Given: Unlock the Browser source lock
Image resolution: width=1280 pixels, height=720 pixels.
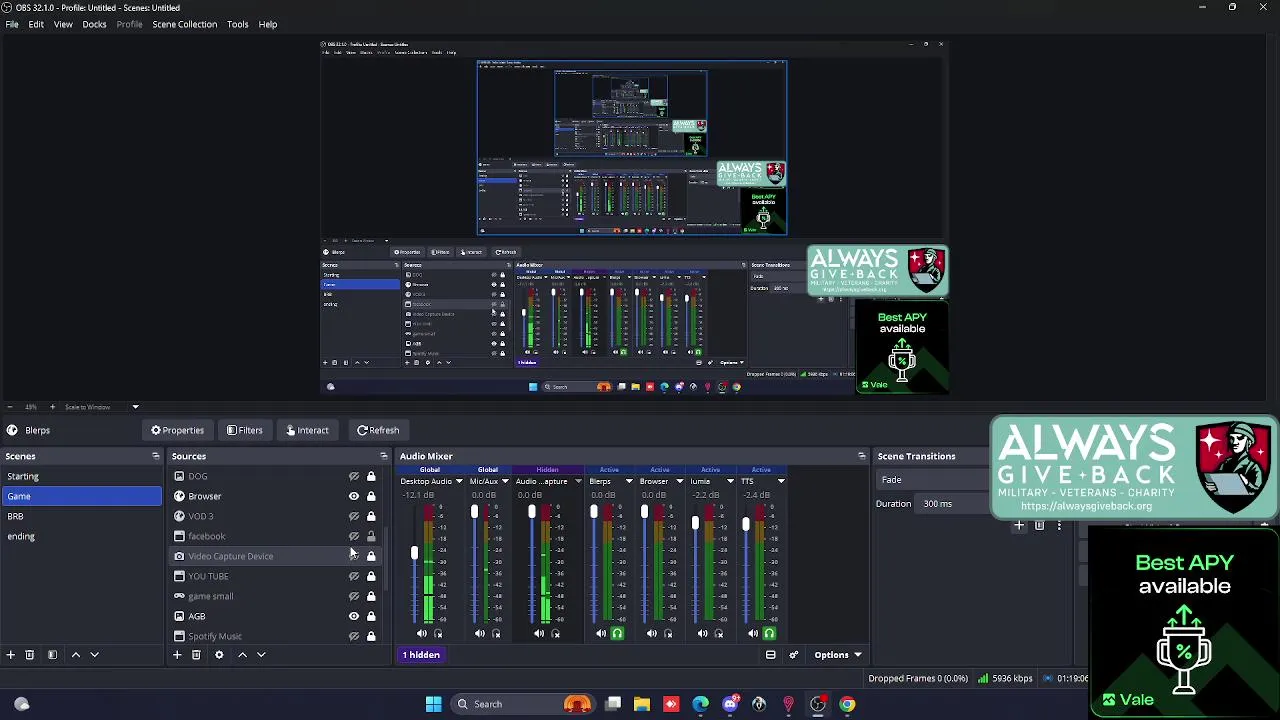Looking at the screenshot, I should tap(371, 496).
